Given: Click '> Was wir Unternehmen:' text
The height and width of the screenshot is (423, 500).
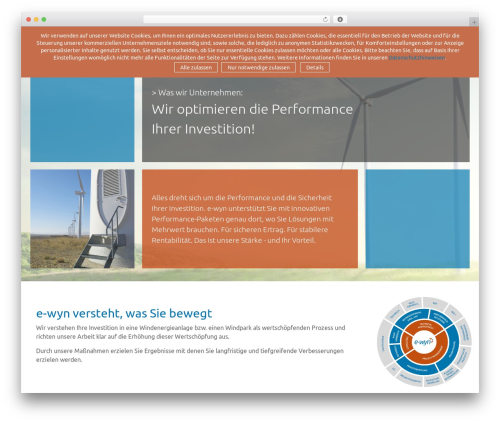Looking at the screenshot, I should click(x=197, y=93).
